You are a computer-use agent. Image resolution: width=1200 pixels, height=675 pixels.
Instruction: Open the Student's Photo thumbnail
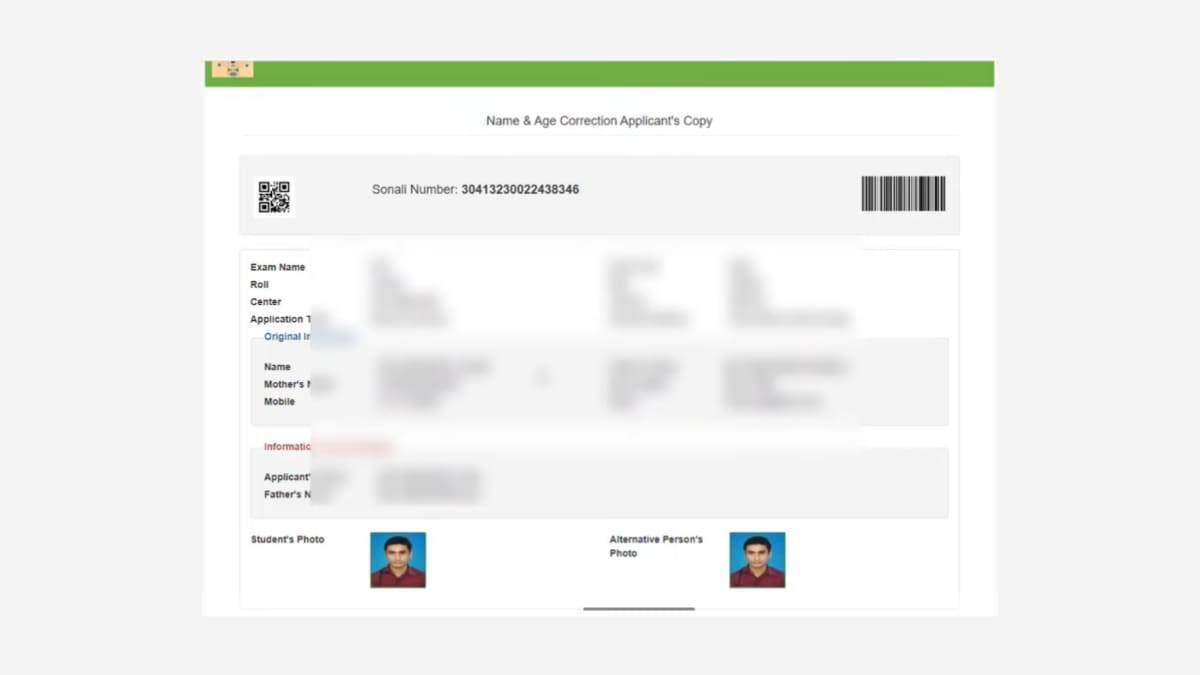pos(398,560)
